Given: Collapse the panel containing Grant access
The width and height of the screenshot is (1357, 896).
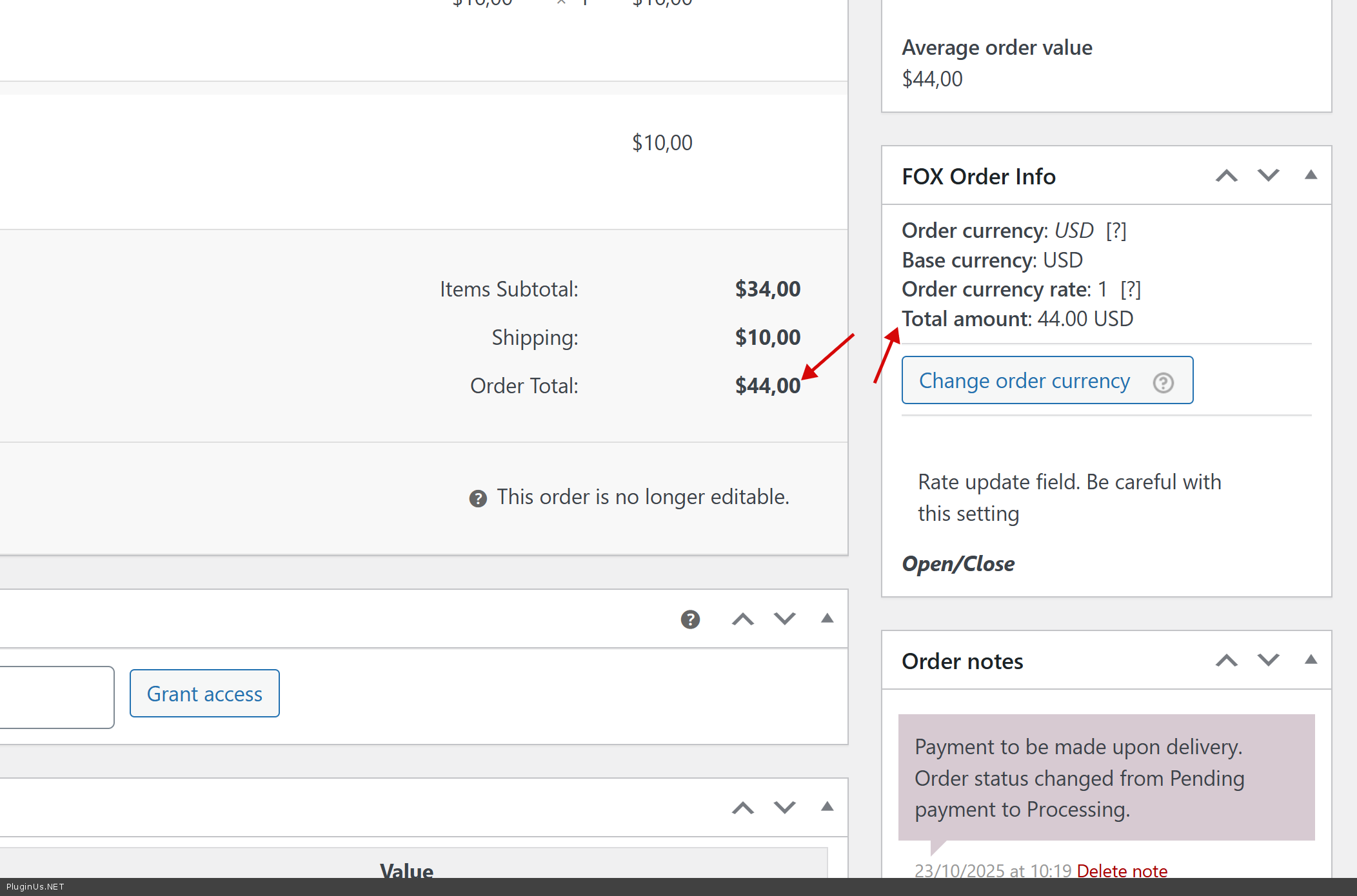Looking at the screenshot, I should pyautogui.click(x=827, y=619).
